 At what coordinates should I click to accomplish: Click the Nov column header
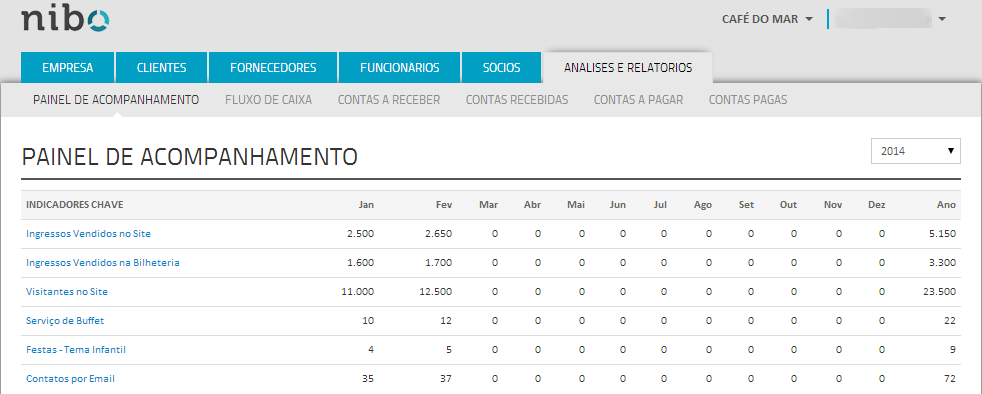coord(833,205)
